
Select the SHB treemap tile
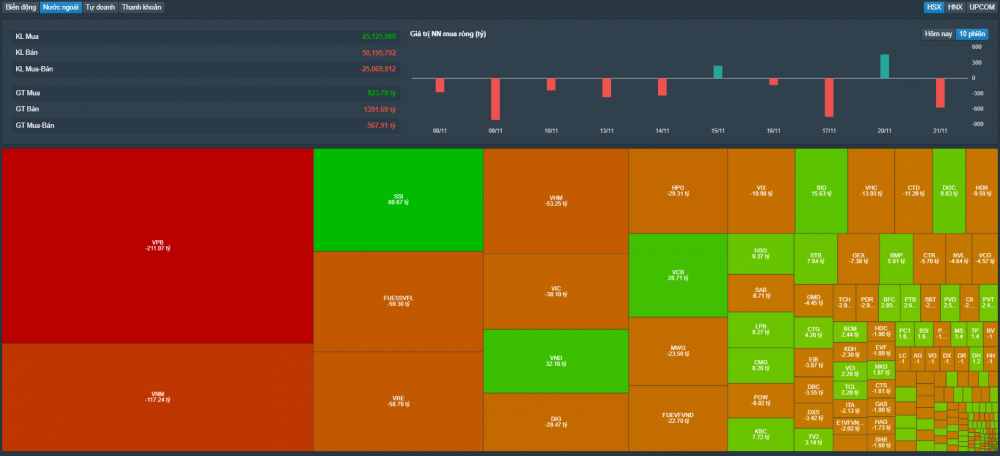881,442
